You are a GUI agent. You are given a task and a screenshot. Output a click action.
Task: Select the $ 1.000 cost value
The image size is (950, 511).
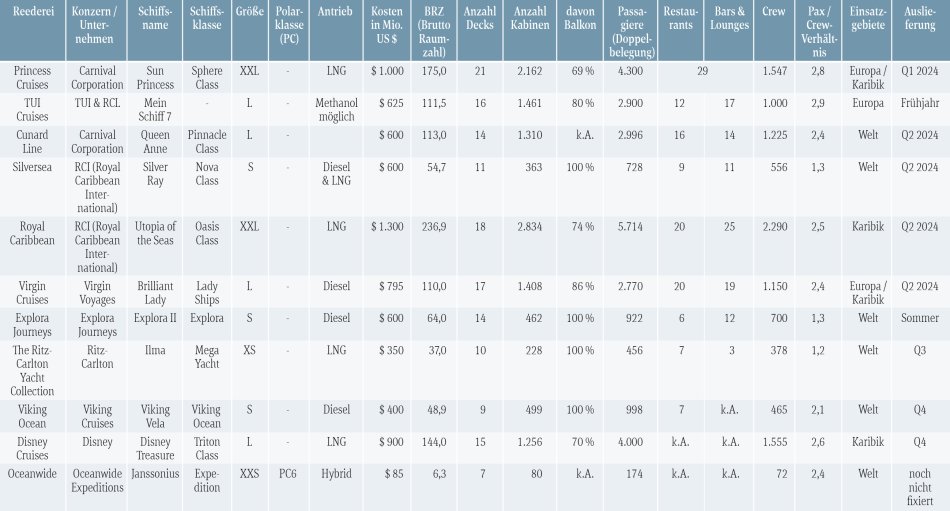(387, 71)
